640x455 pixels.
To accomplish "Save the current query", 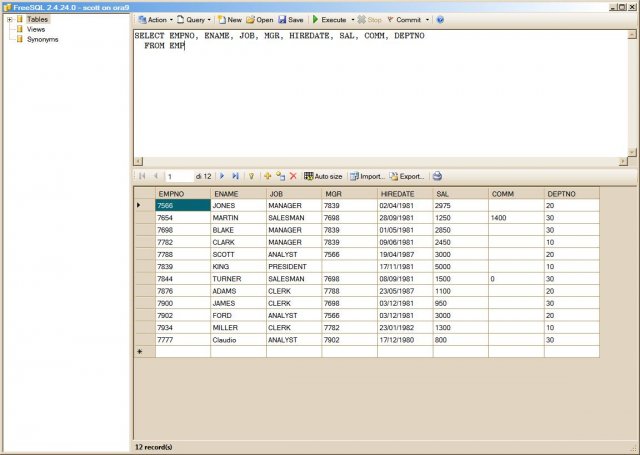I will [291, 19].
